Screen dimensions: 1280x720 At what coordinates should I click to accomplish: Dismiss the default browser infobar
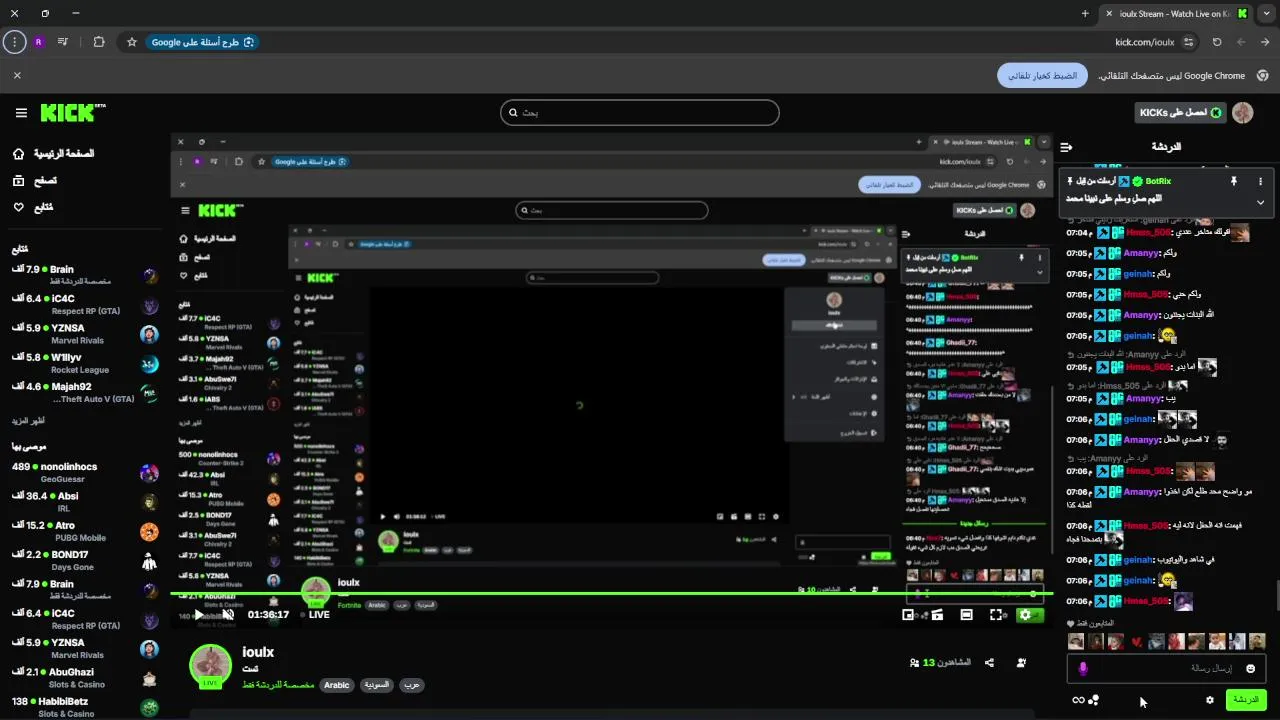tap(17, 76)
